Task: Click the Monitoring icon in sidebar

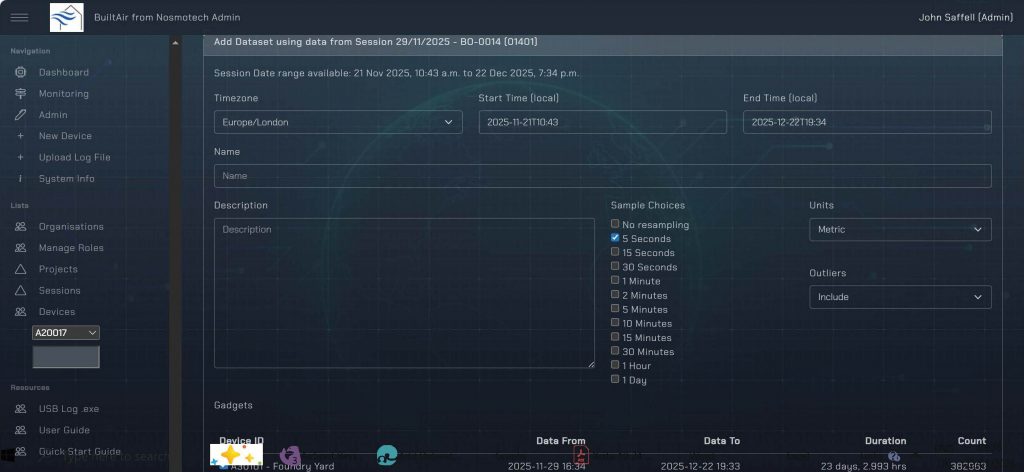Action: (20, 94)
